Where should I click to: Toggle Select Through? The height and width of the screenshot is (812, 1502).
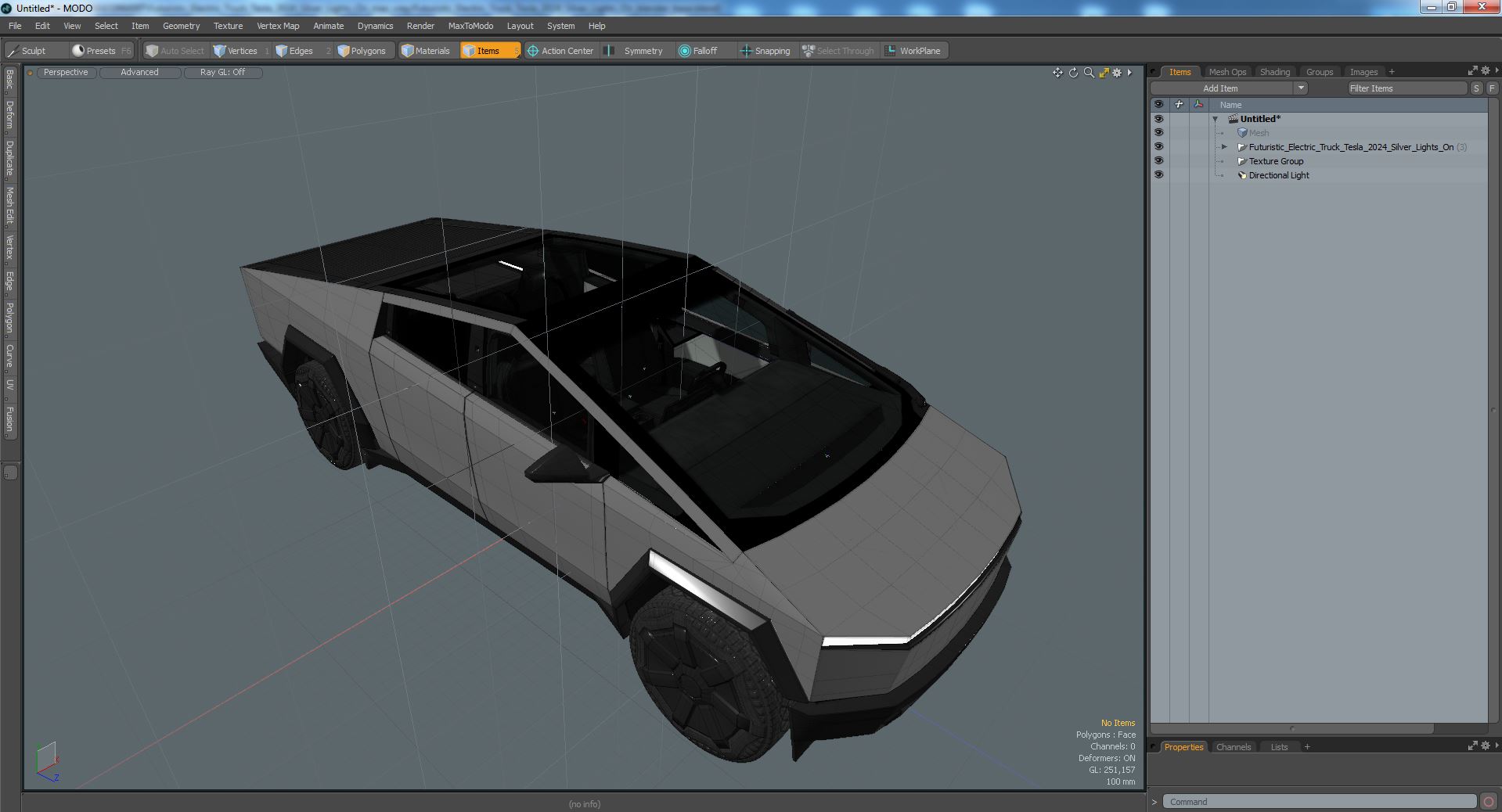(838, 51)
